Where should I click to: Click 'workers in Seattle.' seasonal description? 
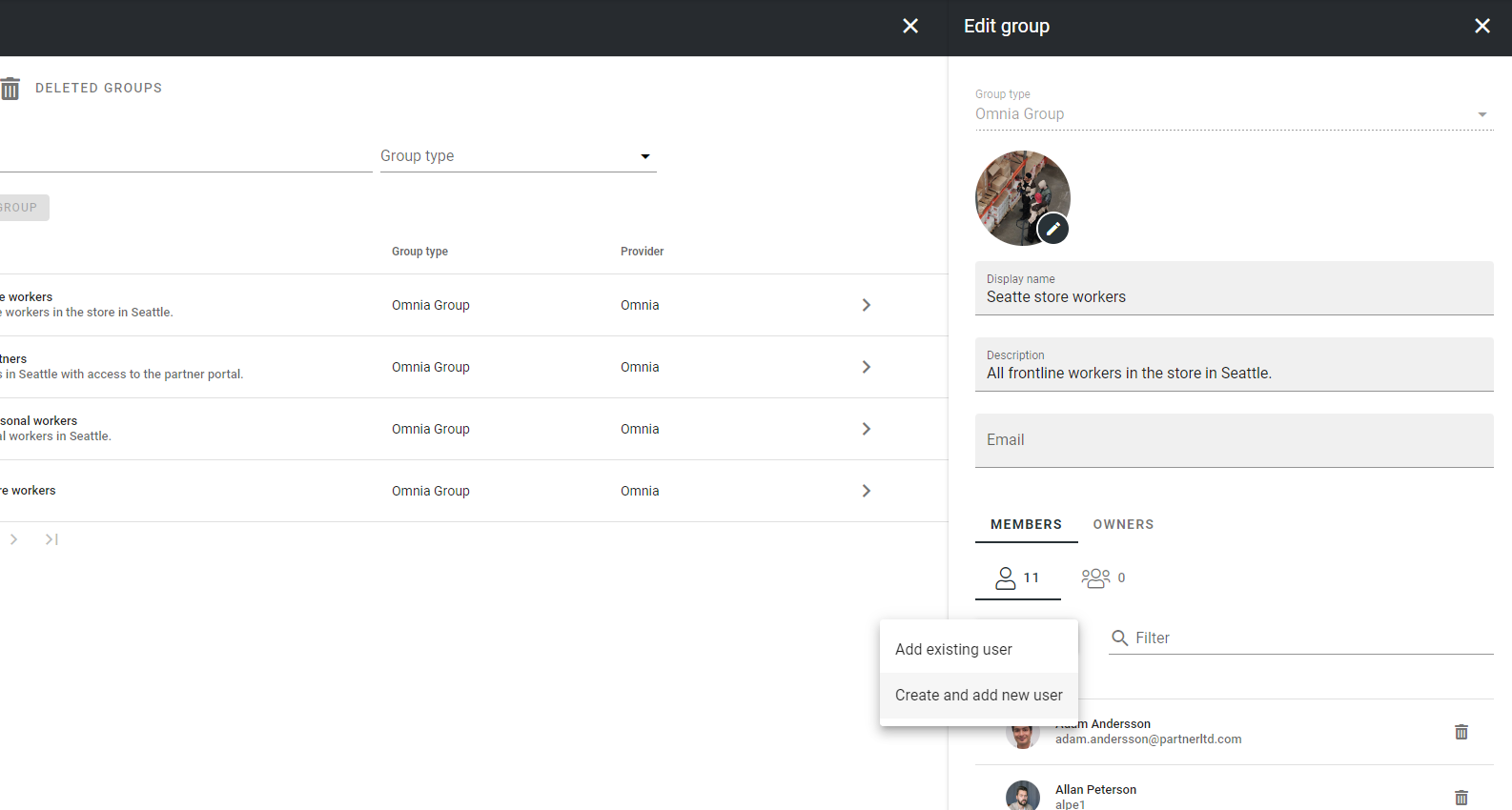click(x=57, y=436)
